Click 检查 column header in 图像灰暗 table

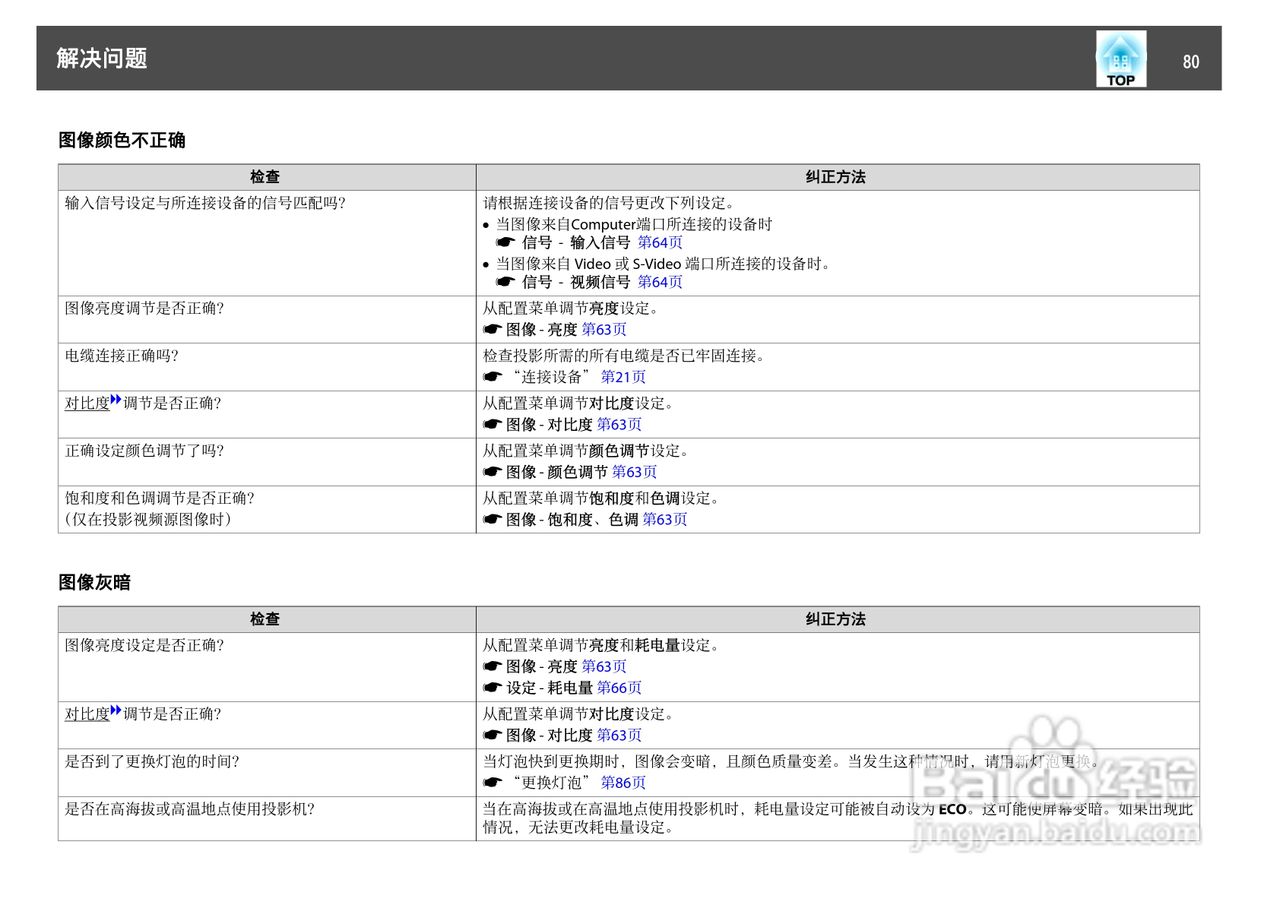click(265, 619)
